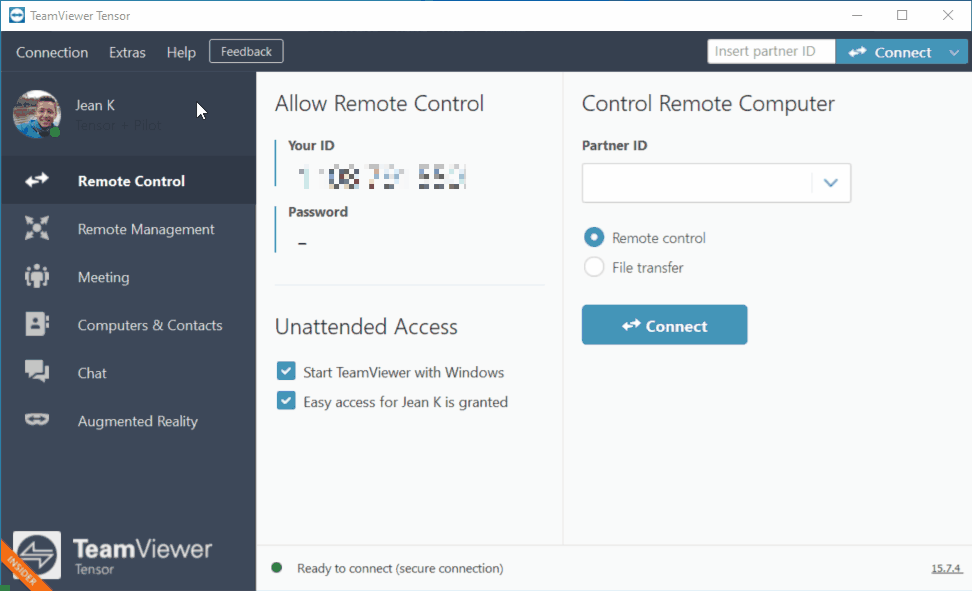Click the Insert partner ID field
This screenshot has width=972, height=591.
coord(771,51)
